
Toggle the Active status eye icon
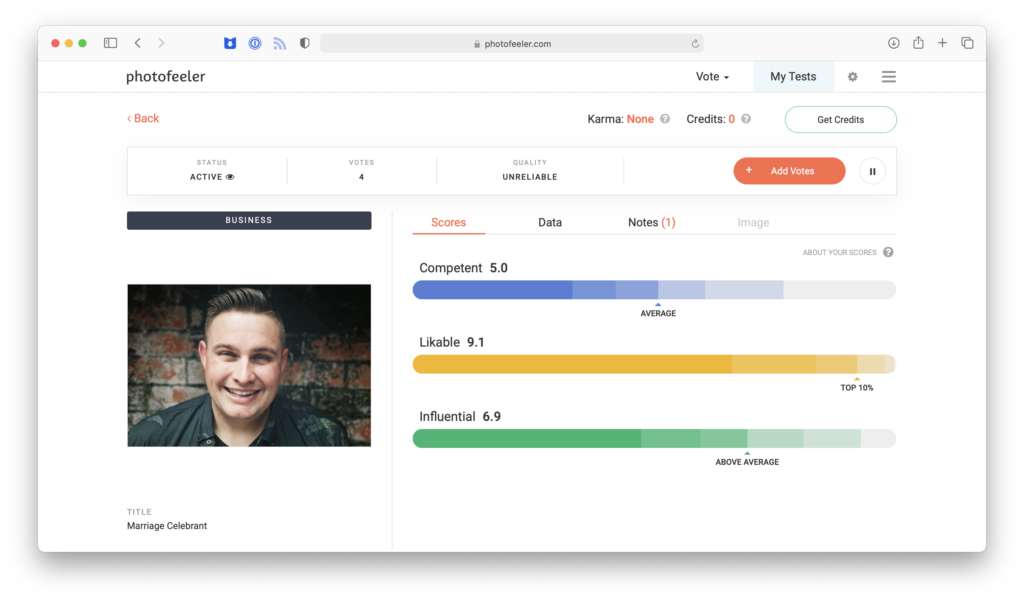pos(230,177)
